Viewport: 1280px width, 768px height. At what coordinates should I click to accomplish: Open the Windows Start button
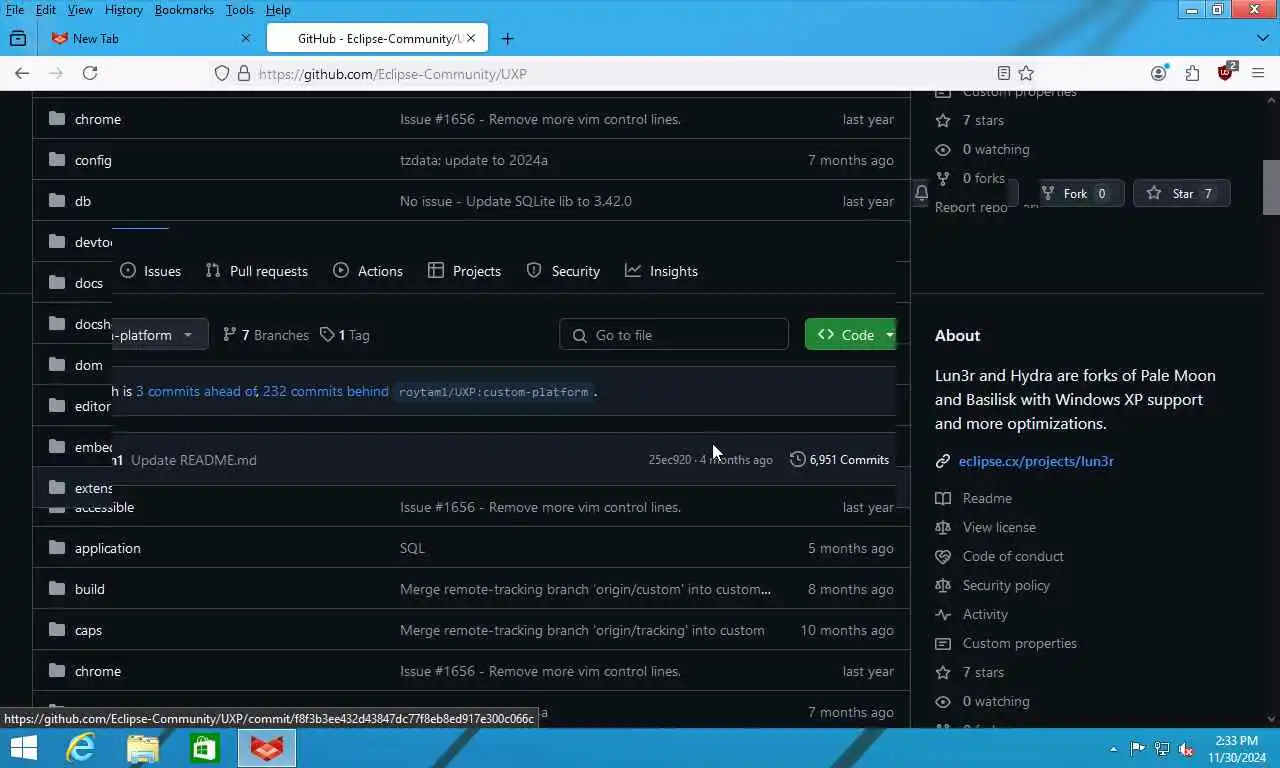click(x=23, y=748)
